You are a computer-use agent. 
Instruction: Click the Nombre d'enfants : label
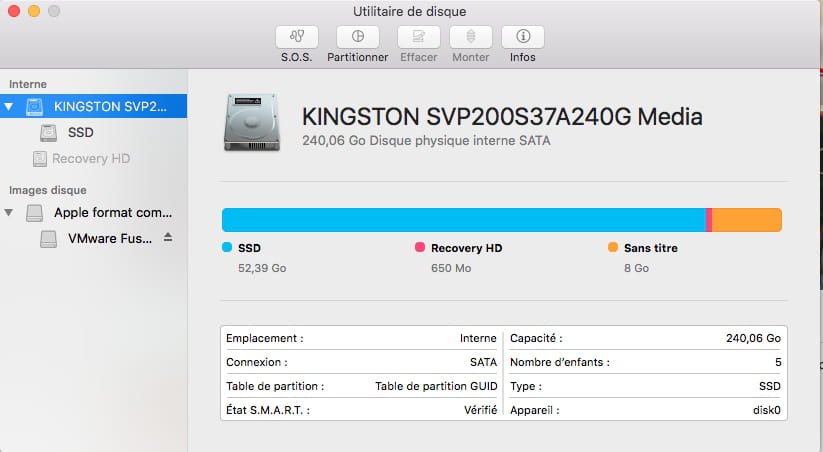pyautogui.click(x=560, y=362)
